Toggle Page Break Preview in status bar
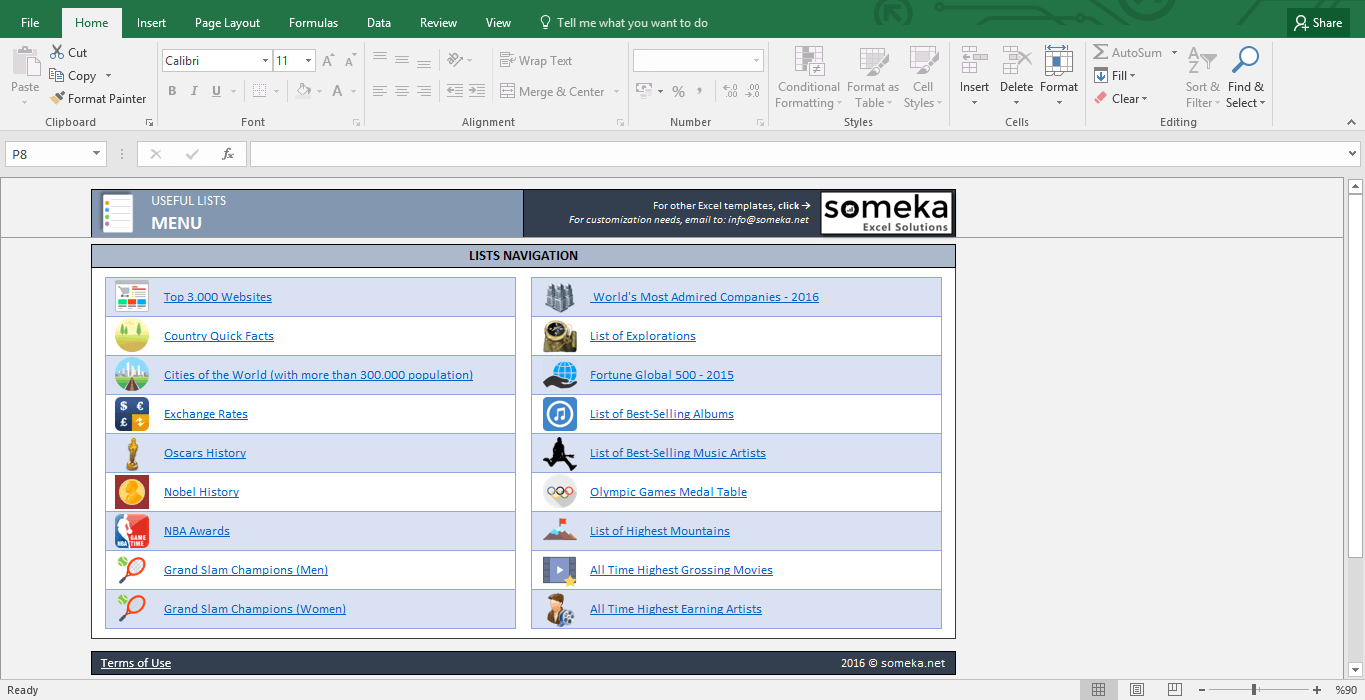 click(x=1174, y=689)
